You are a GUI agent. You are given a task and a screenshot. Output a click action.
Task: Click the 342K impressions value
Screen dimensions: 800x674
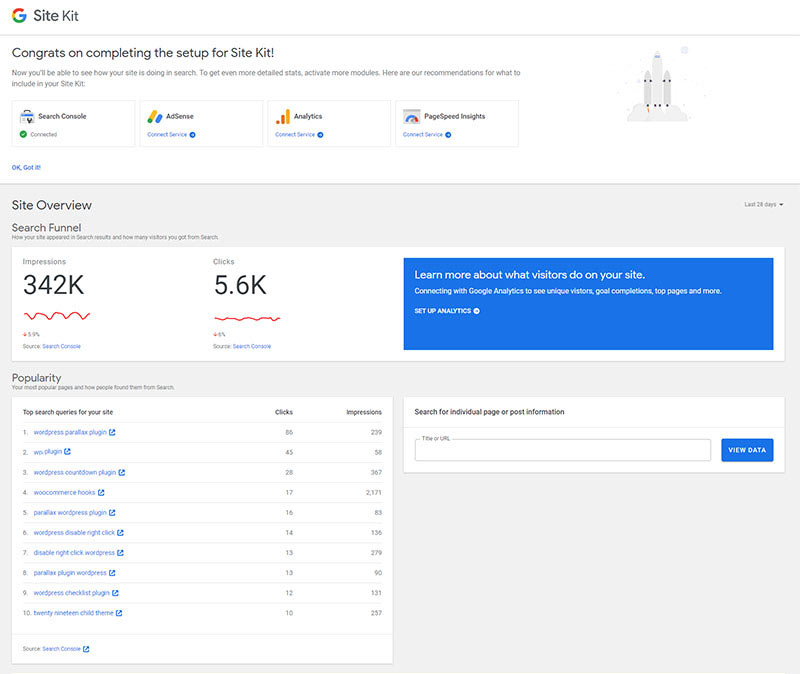pyautogui.click(x=54, y=285)
